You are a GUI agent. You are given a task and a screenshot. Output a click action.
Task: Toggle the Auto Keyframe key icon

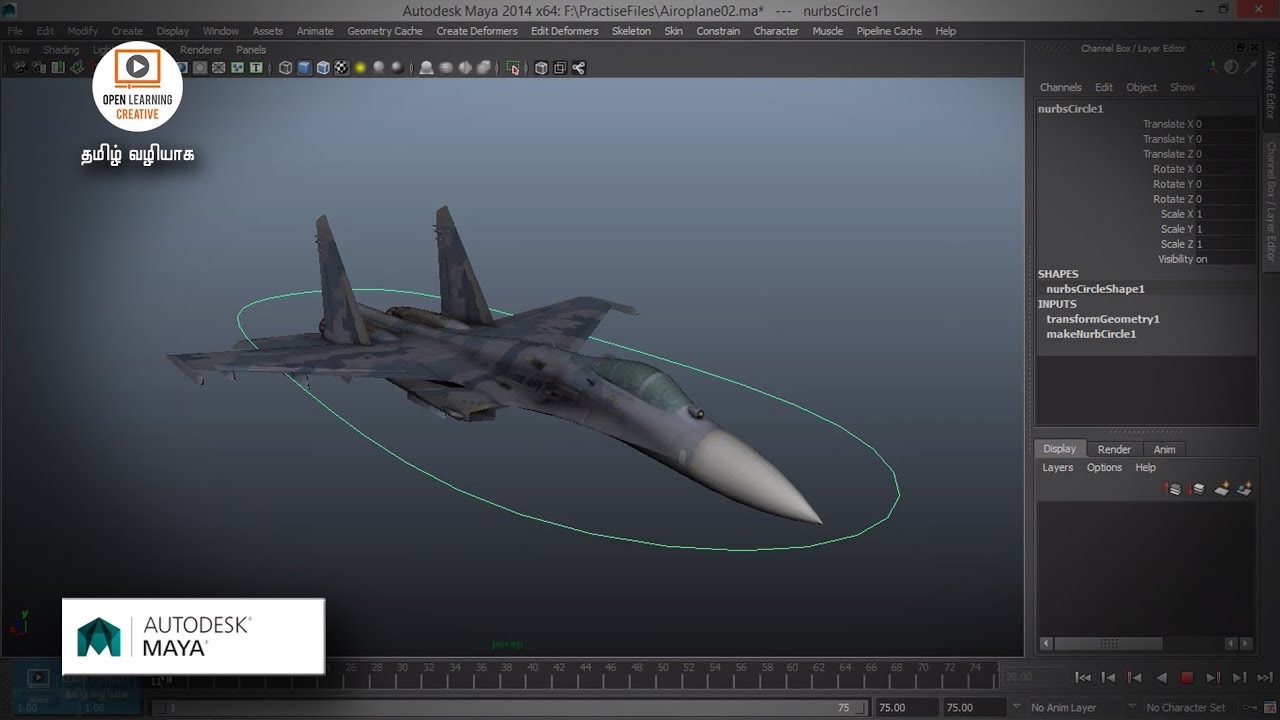[1250, 707]
